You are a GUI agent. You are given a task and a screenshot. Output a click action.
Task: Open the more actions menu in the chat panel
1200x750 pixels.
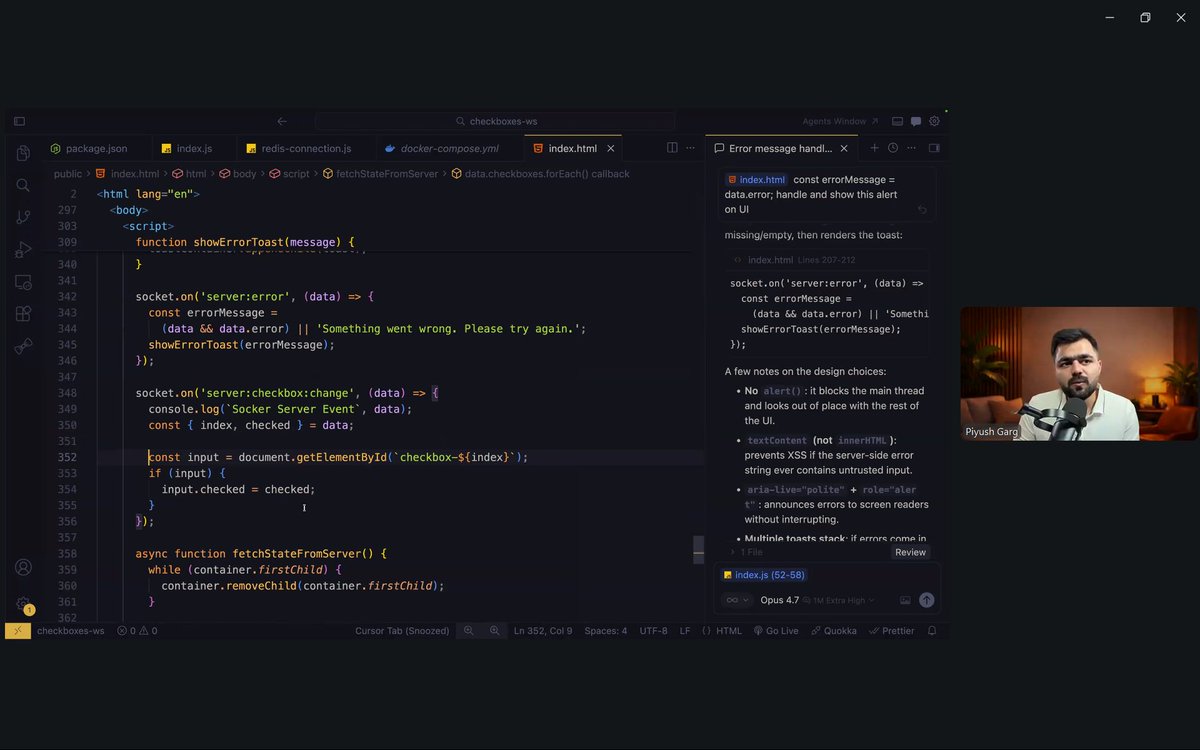pyautogui.click(x=911, y=147)
